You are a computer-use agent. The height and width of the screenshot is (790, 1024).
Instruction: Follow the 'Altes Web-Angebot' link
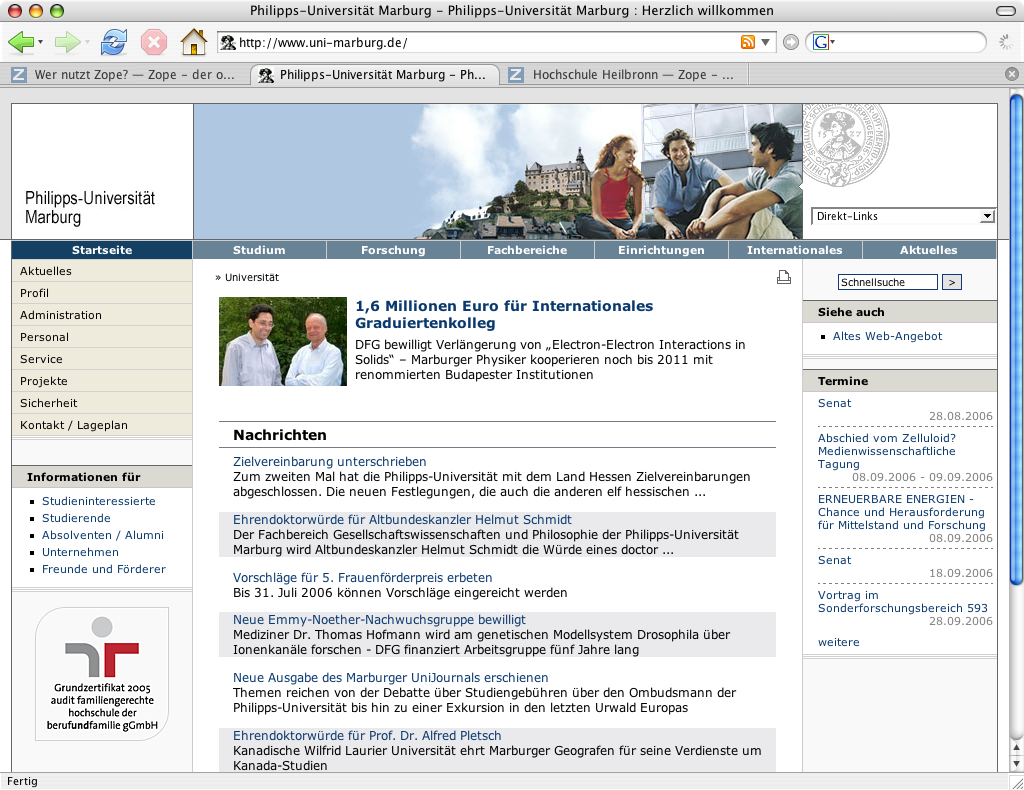pyautogui.click(x=887, y=336)
